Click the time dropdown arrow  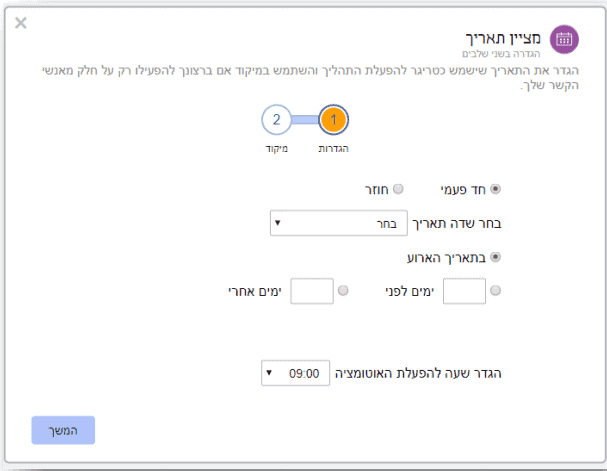(x=269, y=373)
